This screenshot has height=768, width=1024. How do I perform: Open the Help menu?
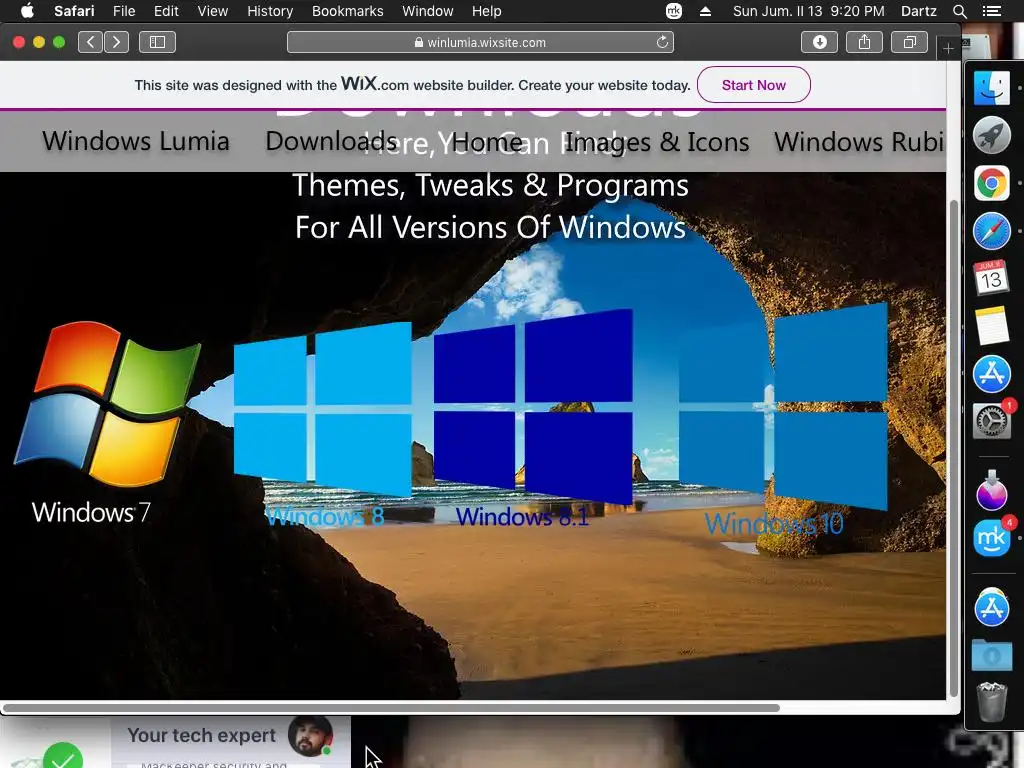(487, 11)
